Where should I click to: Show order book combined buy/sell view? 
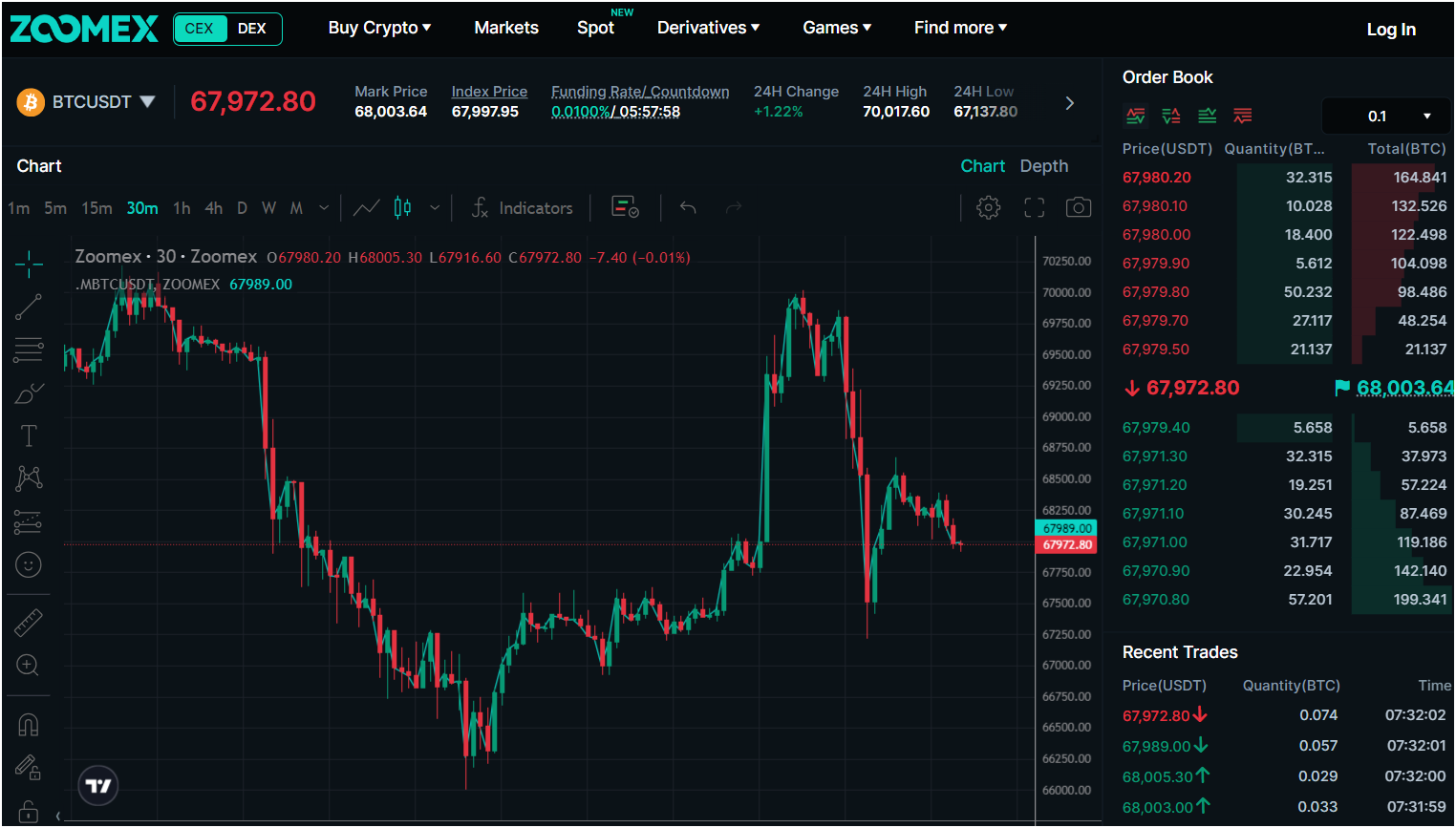coord(1135,116)
